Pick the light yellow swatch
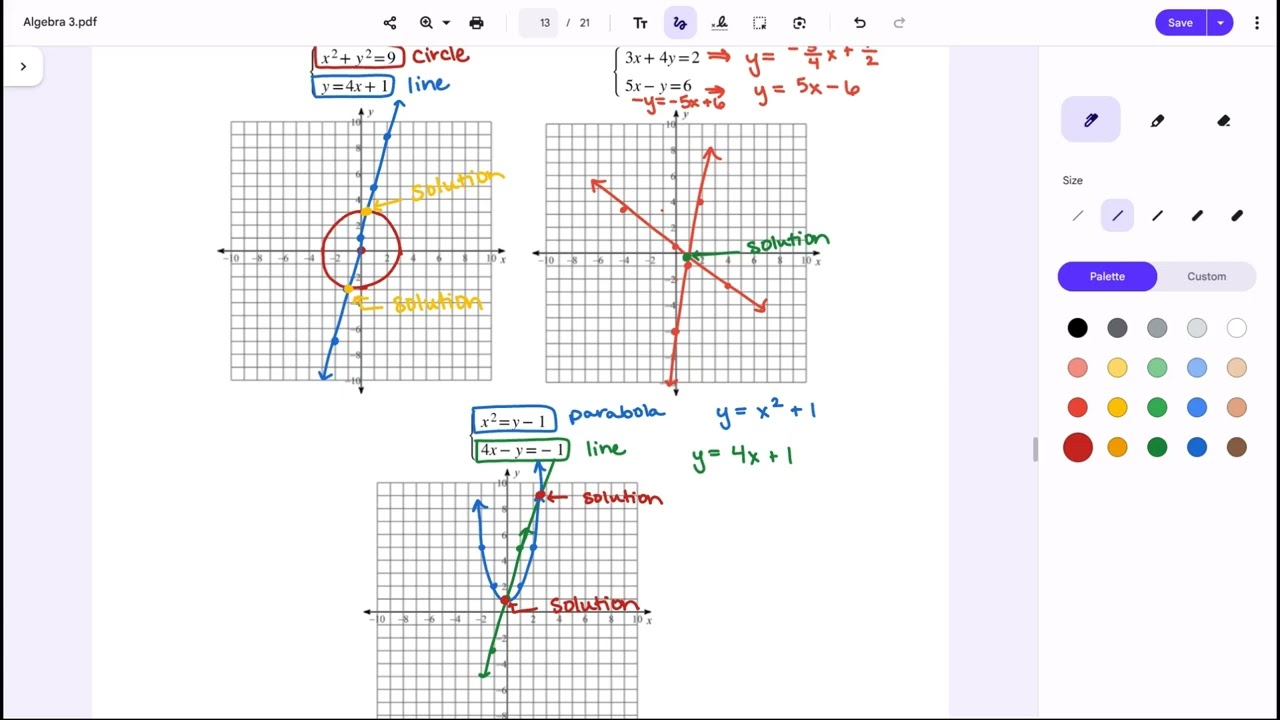Image resolution: width=1280 pixels, height=720 pixels. (1117, 368)
